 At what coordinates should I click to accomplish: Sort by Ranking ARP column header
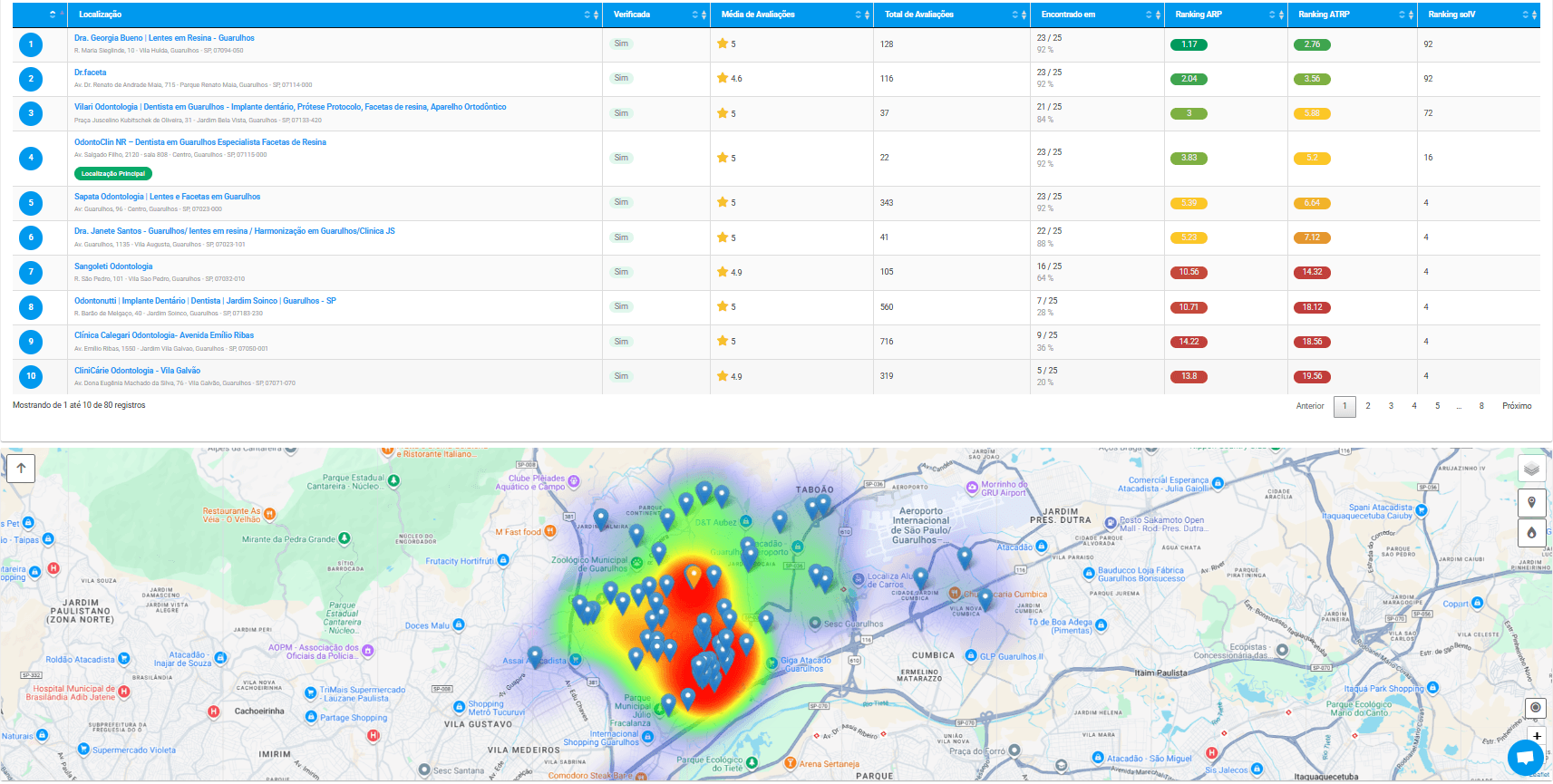tap(1199, 15)
